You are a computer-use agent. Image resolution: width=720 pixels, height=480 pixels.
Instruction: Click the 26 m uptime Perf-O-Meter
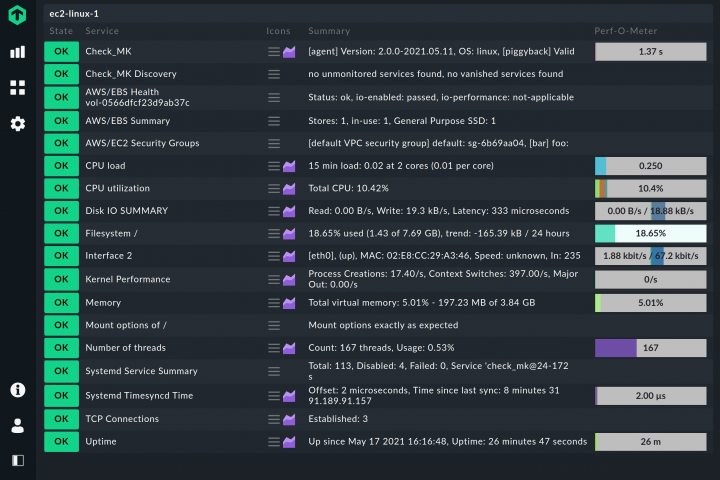pyautogui.click(x=651, y=441)
